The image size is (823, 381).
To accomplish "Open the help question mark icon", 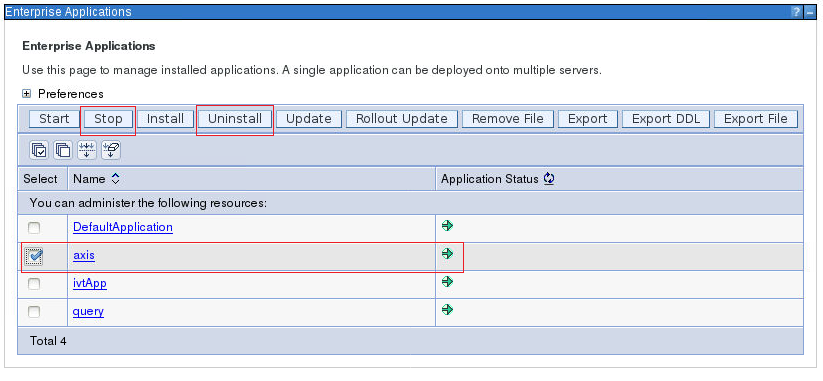I will coord(798,12).
